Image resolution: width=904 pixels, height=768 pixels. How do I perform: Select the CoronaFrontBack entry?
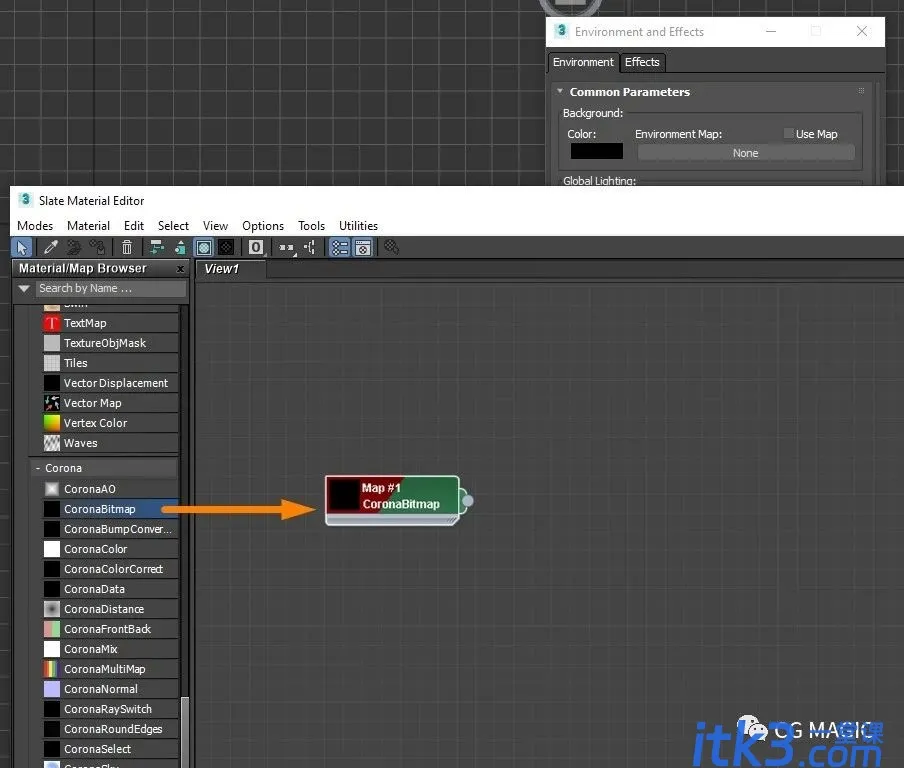111,629
